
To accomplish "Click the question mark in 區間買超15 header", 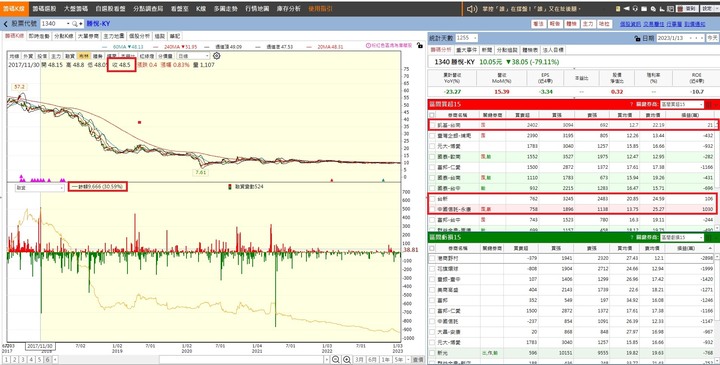I will [631, 105].
